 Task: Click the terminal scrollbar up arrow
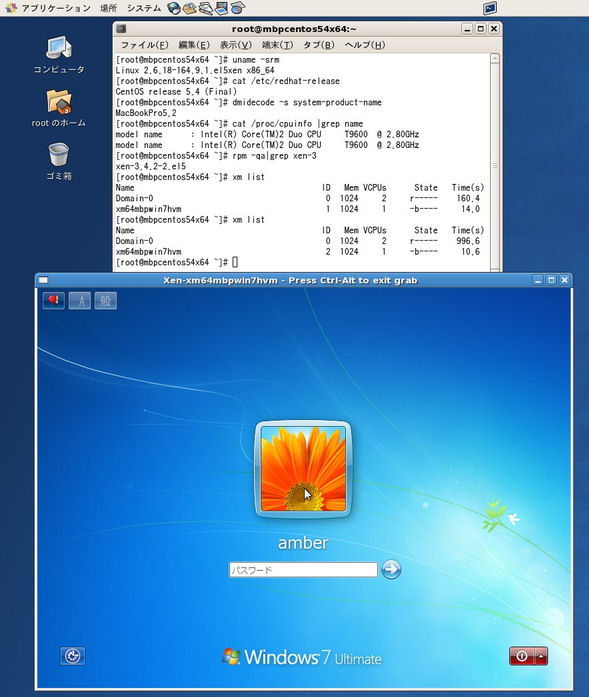(495, 59)
